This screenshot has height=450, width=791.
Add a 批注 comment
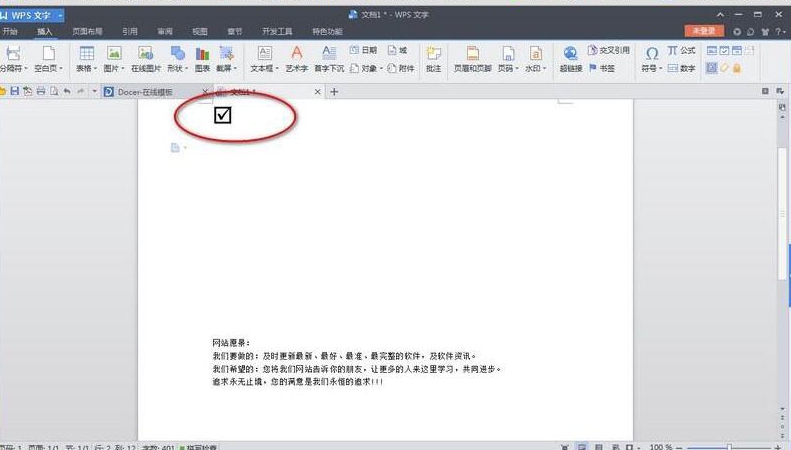pos(433,59)
